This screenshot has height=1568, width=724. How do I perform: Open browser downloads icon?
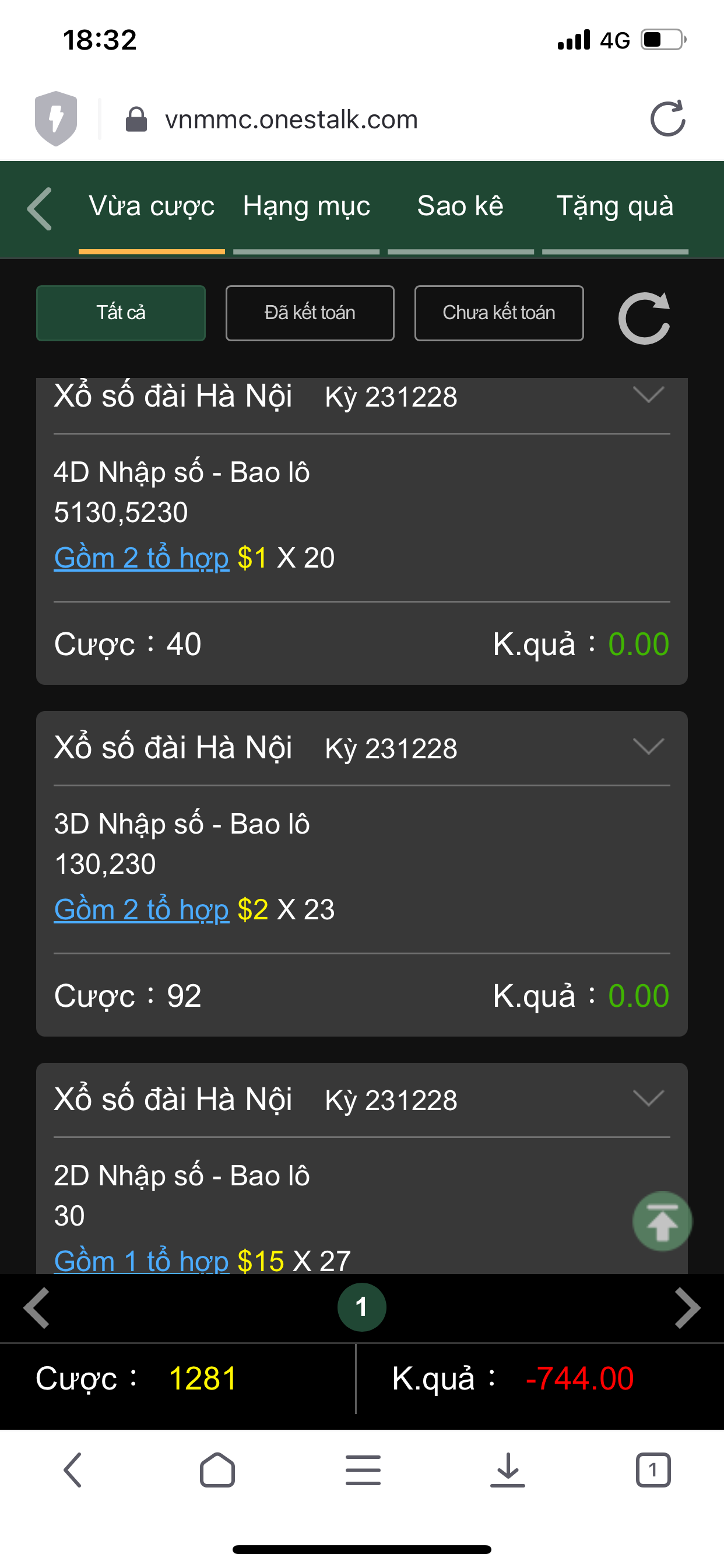coord(507,1470)
